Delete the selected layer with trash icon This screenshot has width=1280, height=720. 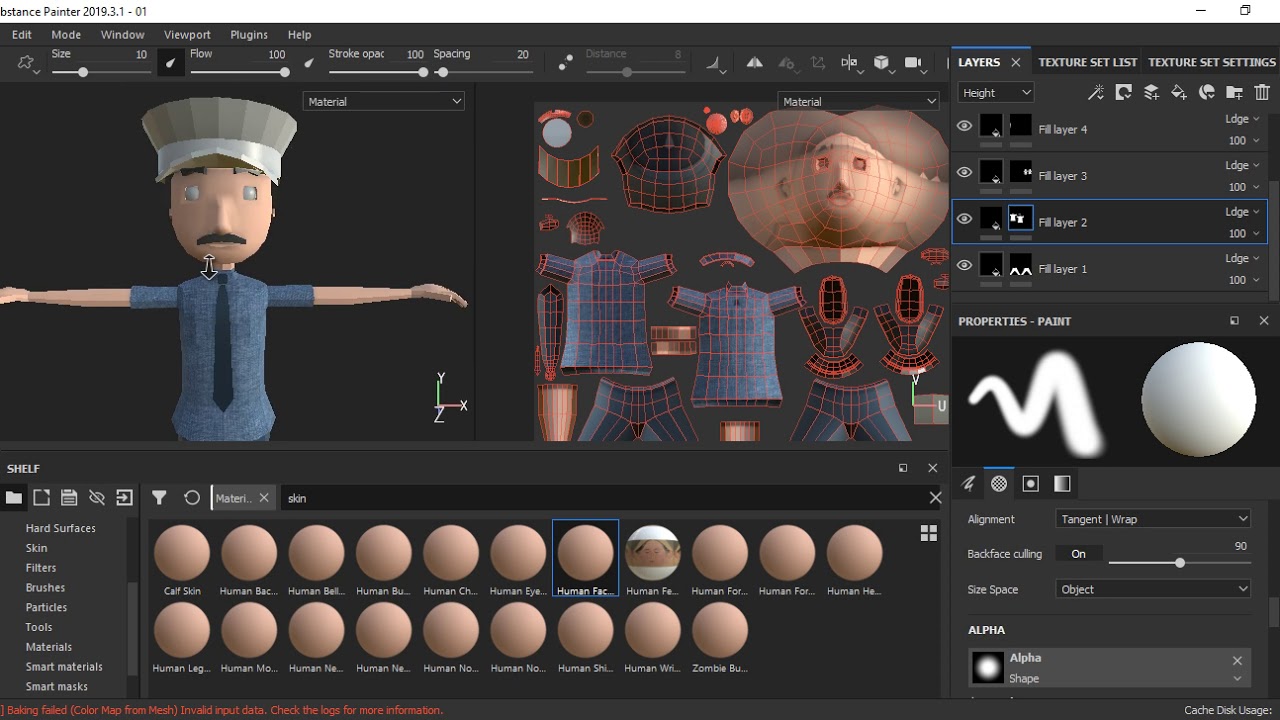[x=1262, y=92]
